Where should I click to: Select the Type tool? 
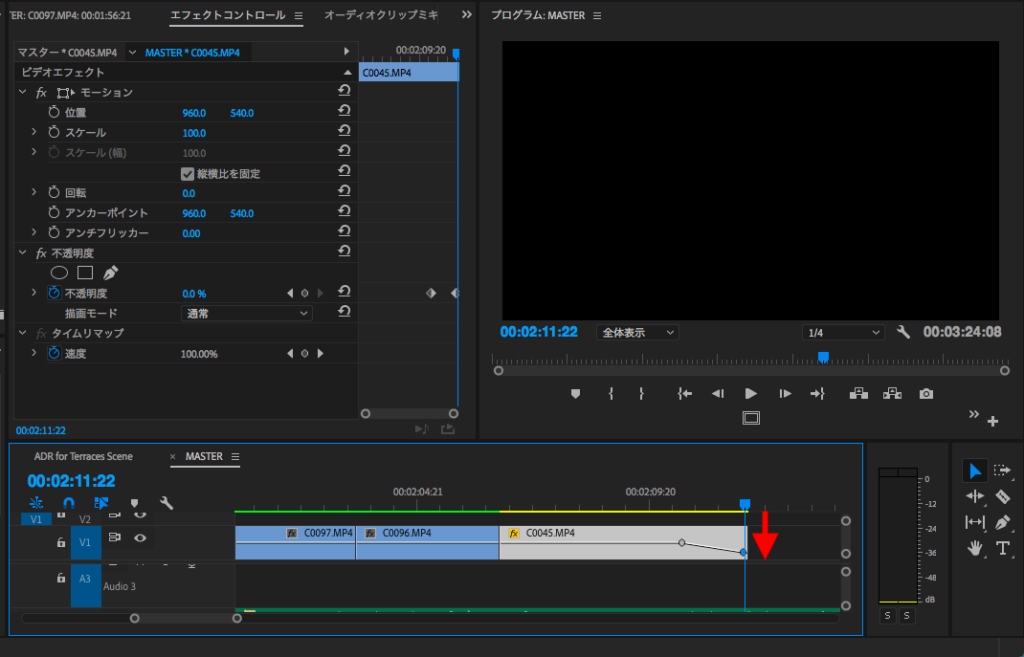(x=1003, y=548)
